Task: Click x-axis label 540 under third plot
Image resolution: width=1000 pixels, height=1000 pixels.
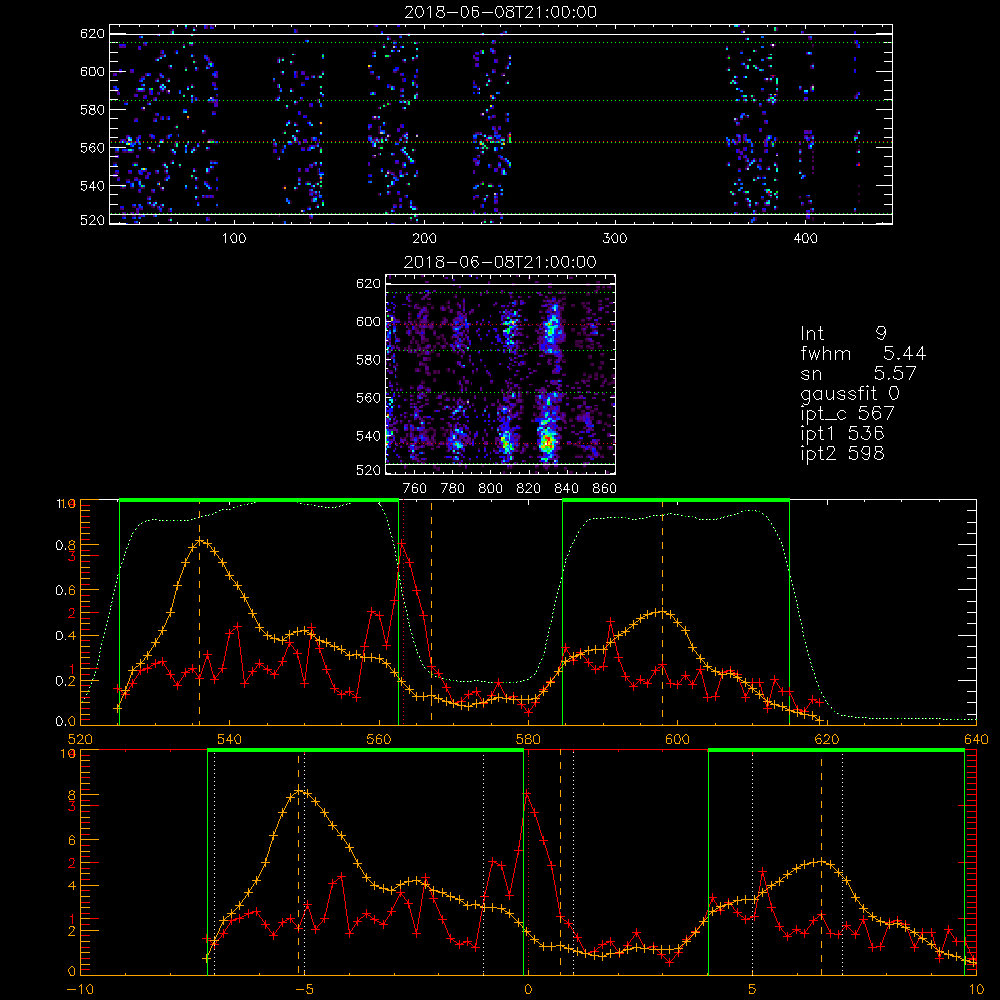Action: (230, 739)
